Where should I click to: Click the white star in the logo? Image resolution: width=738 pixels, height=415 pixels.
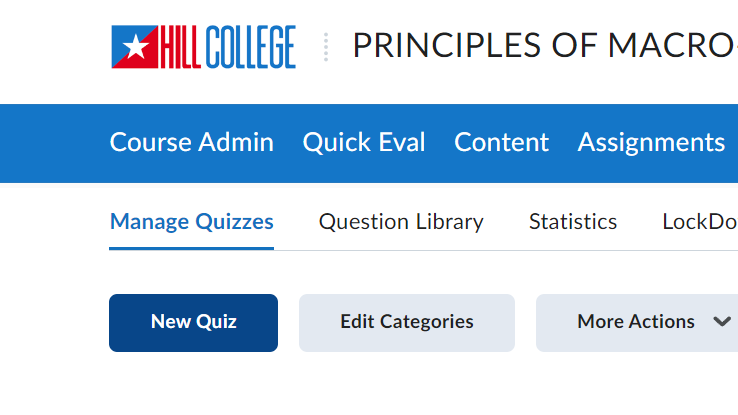point(136,47)
